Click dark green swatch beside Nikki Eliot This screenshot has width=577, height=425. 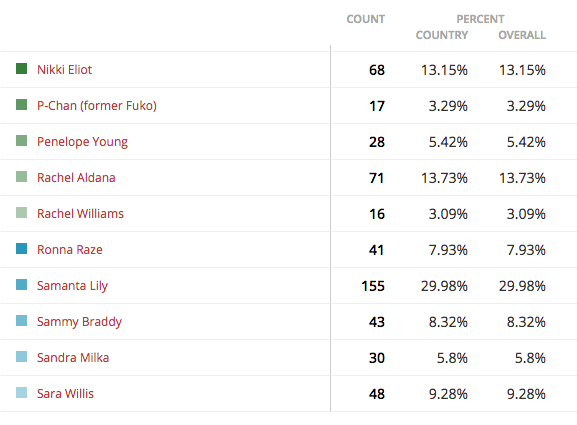coord(21,69)
